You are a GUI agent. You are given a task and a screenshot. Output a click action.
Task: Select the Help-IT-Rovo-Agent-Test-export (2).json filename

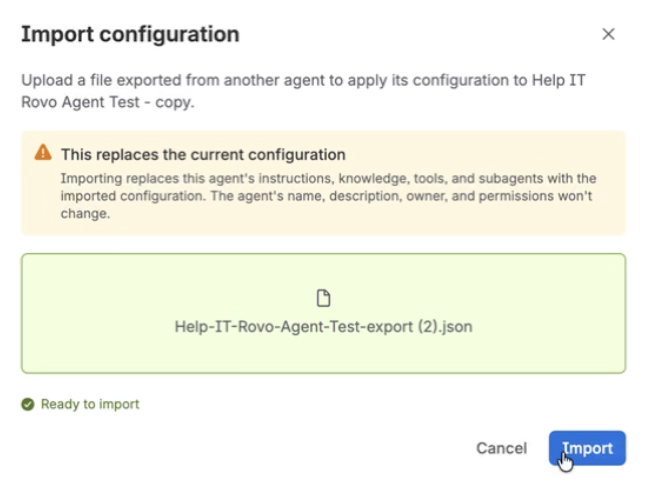click(x=323, y=326)
